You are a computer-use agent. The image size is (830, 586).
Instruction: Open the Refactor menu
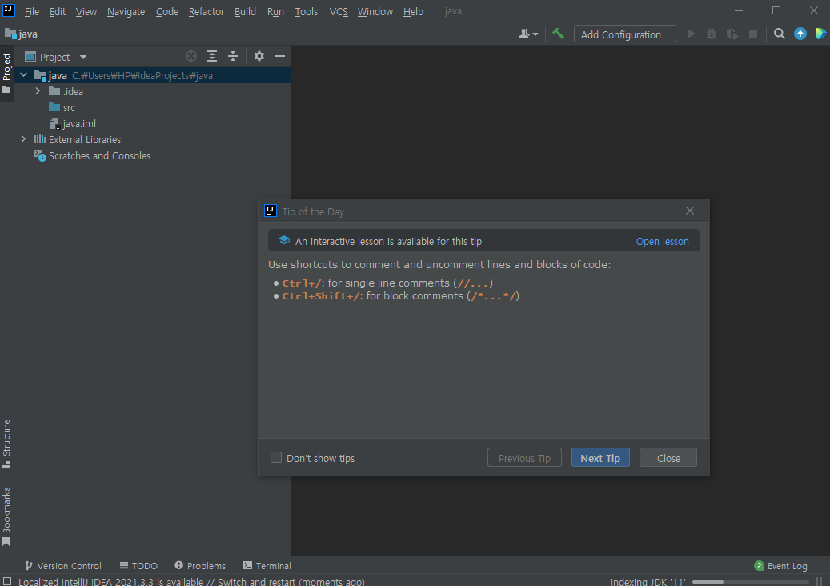[206, 11]
